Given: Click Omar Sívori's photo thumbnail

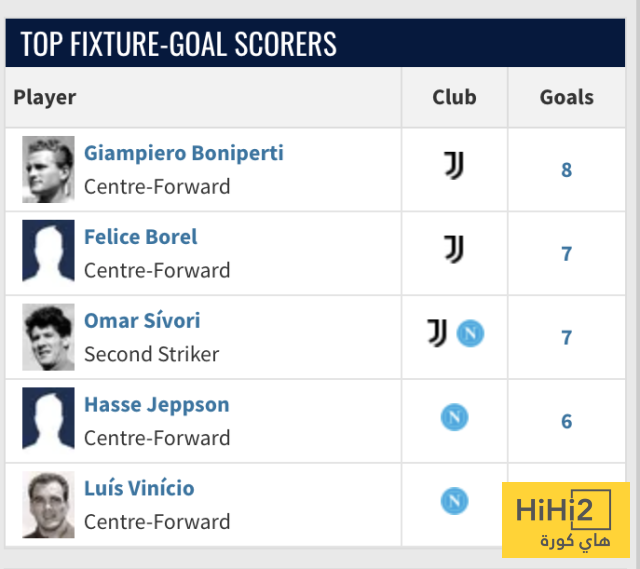Looking at the screenshot, I should (48, 337).
